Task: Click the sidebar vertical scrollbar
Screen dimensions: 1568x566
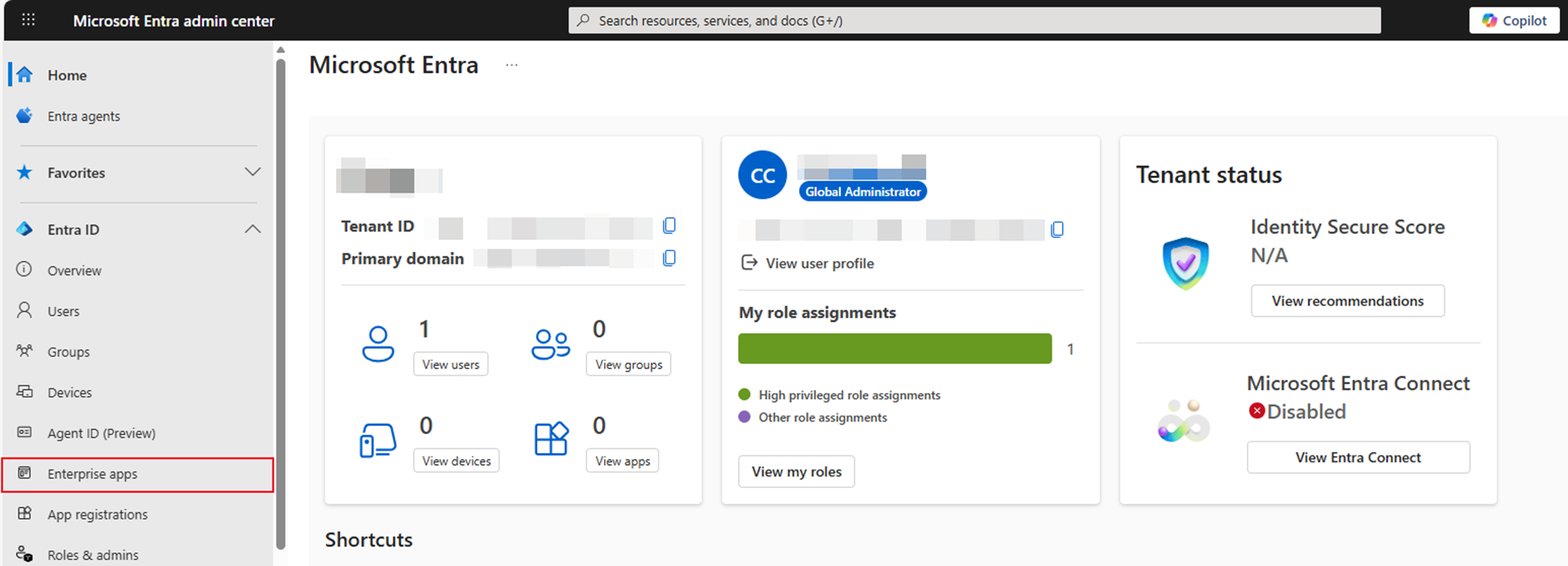Action: (x=281, y=304)
